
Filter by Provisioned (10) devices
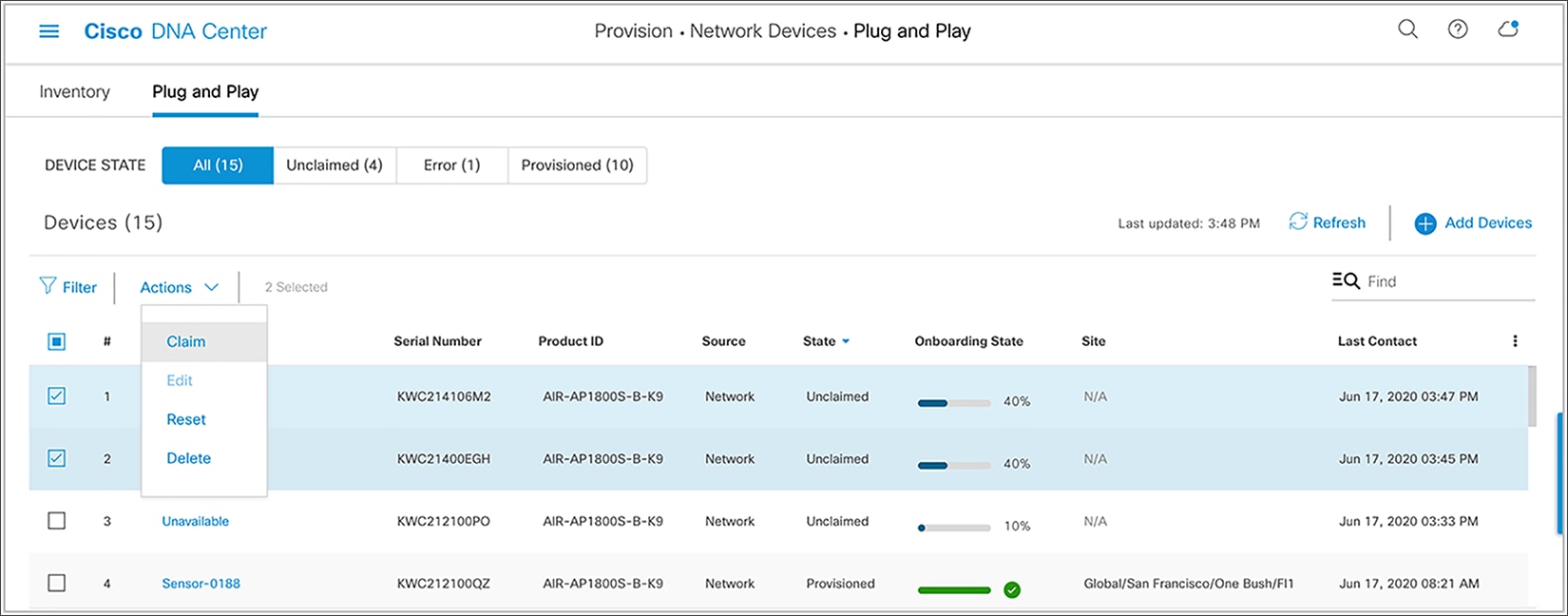(578, 165)
